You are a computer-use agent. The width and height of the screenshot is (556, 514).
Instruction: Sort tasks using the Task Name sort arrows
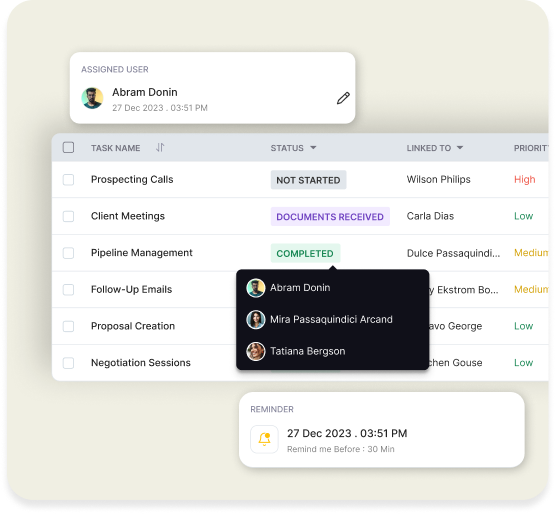point(160,147)
